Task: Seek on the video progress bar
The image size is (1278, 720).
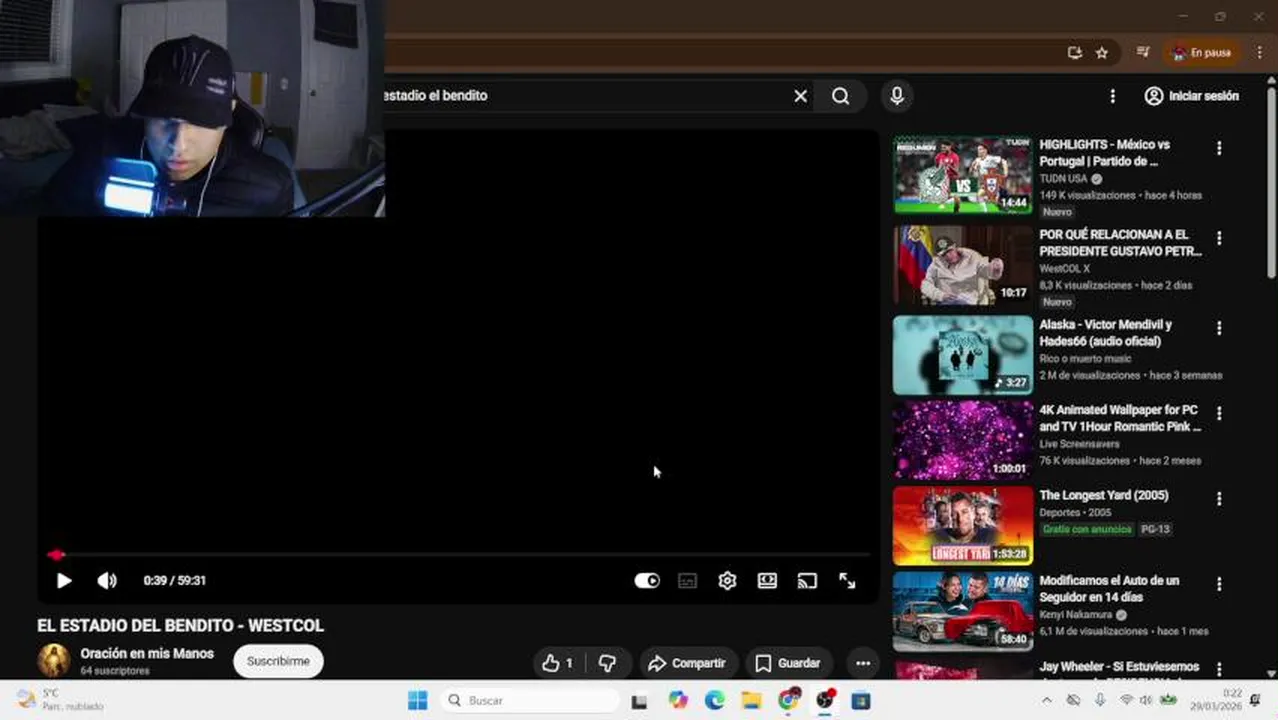Action: pyautogui.click(x=458, y=554)
